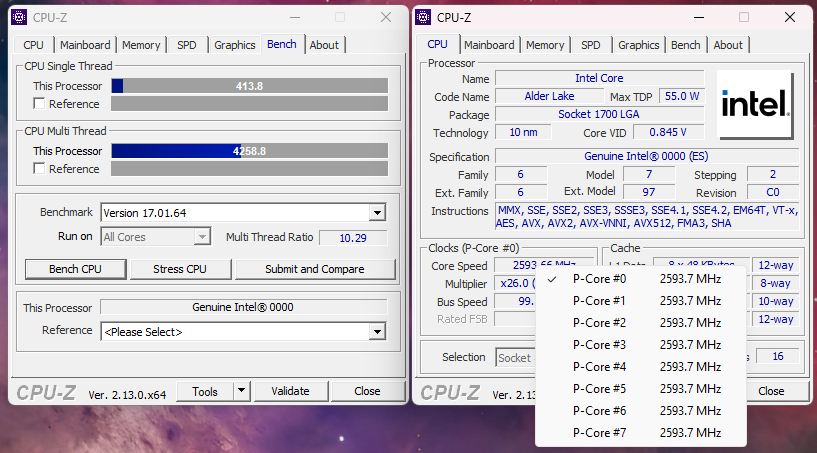
Task: Click Core VID value 0.845 V
Action: click(x=669, y=132)
